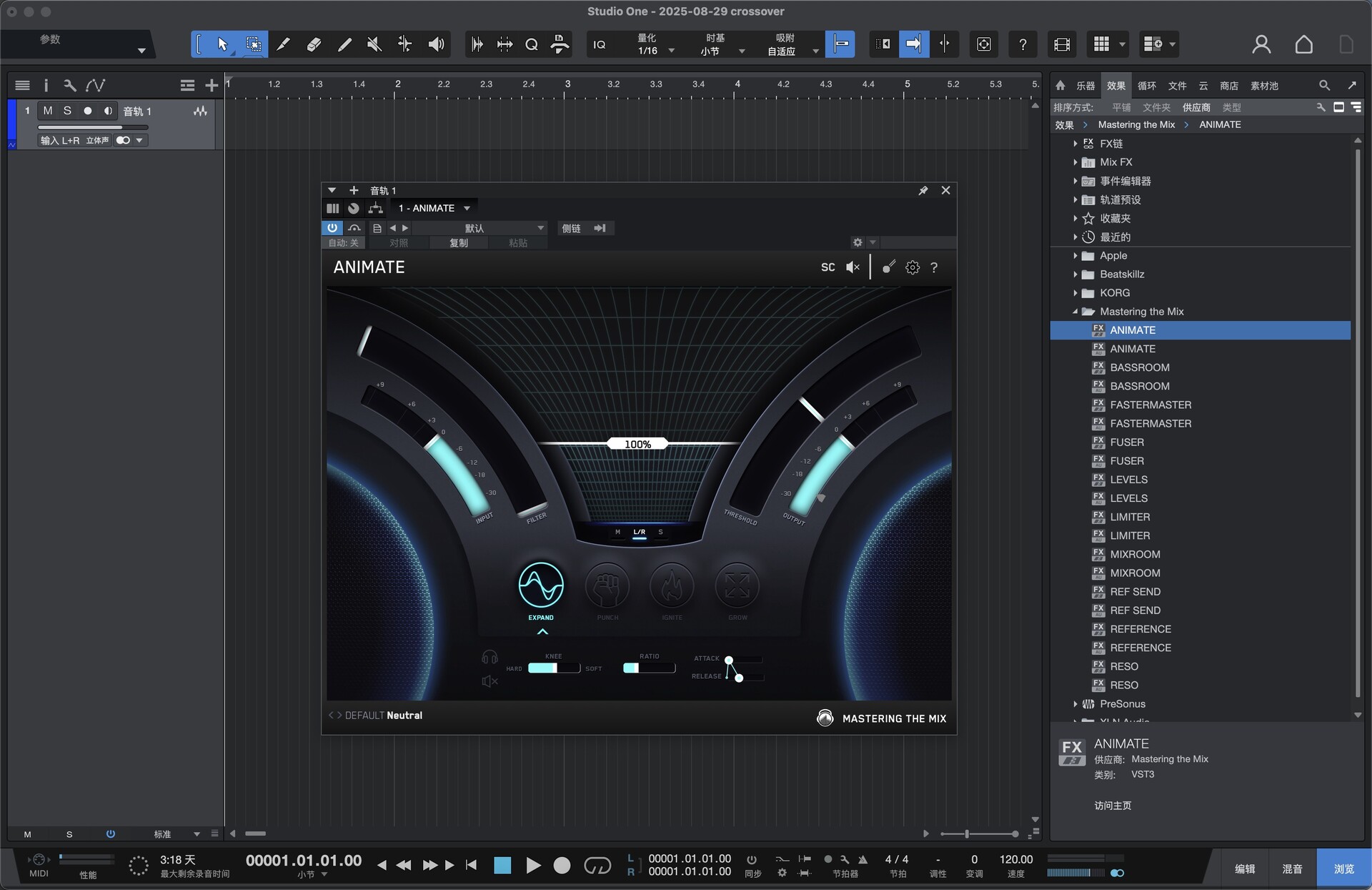Select the GROW mode icon

tap(737, 585)
